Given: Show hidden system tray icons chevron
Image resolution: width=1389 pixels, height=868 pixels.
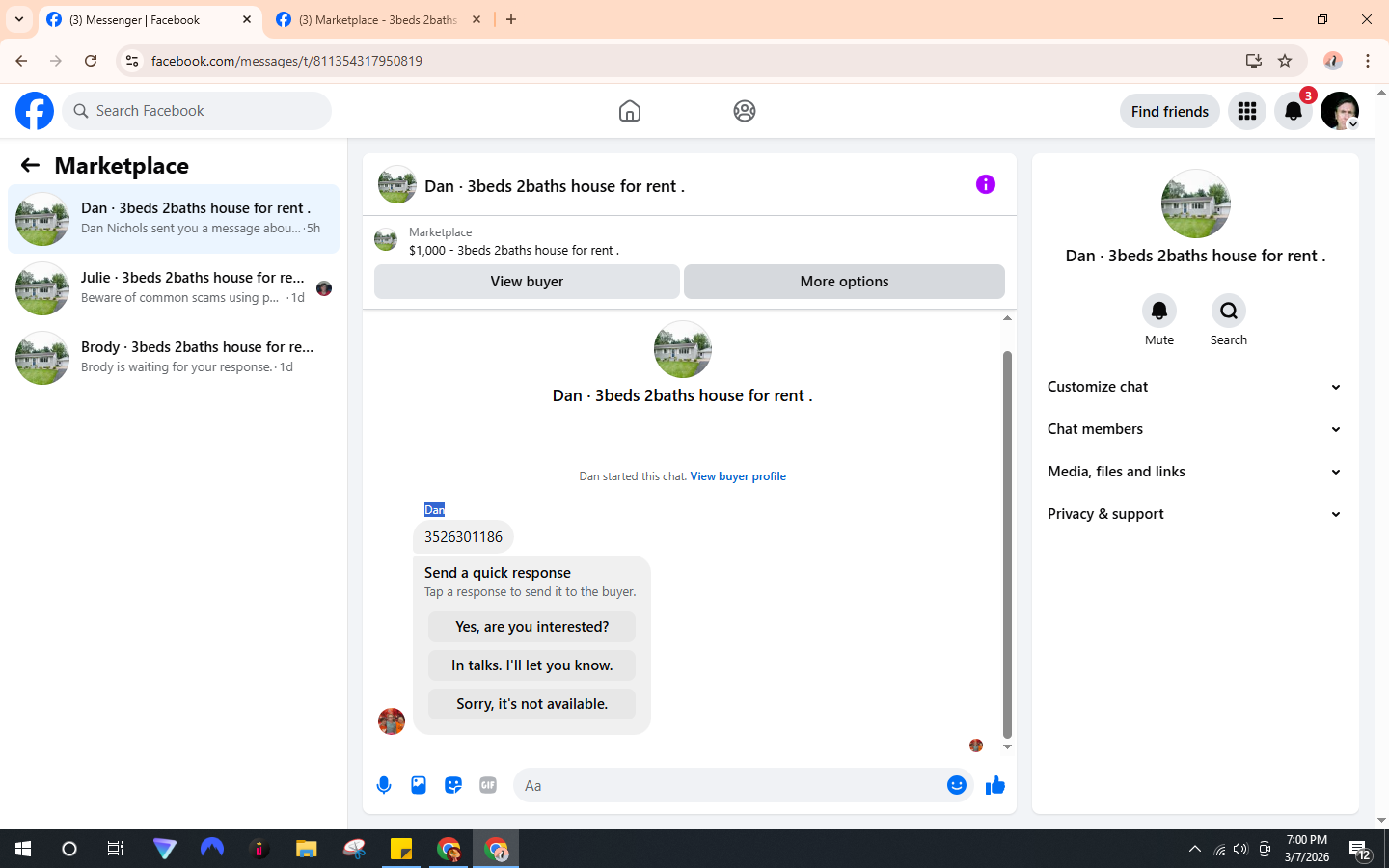Looking at the screenshot, I should coord(1195,849).
